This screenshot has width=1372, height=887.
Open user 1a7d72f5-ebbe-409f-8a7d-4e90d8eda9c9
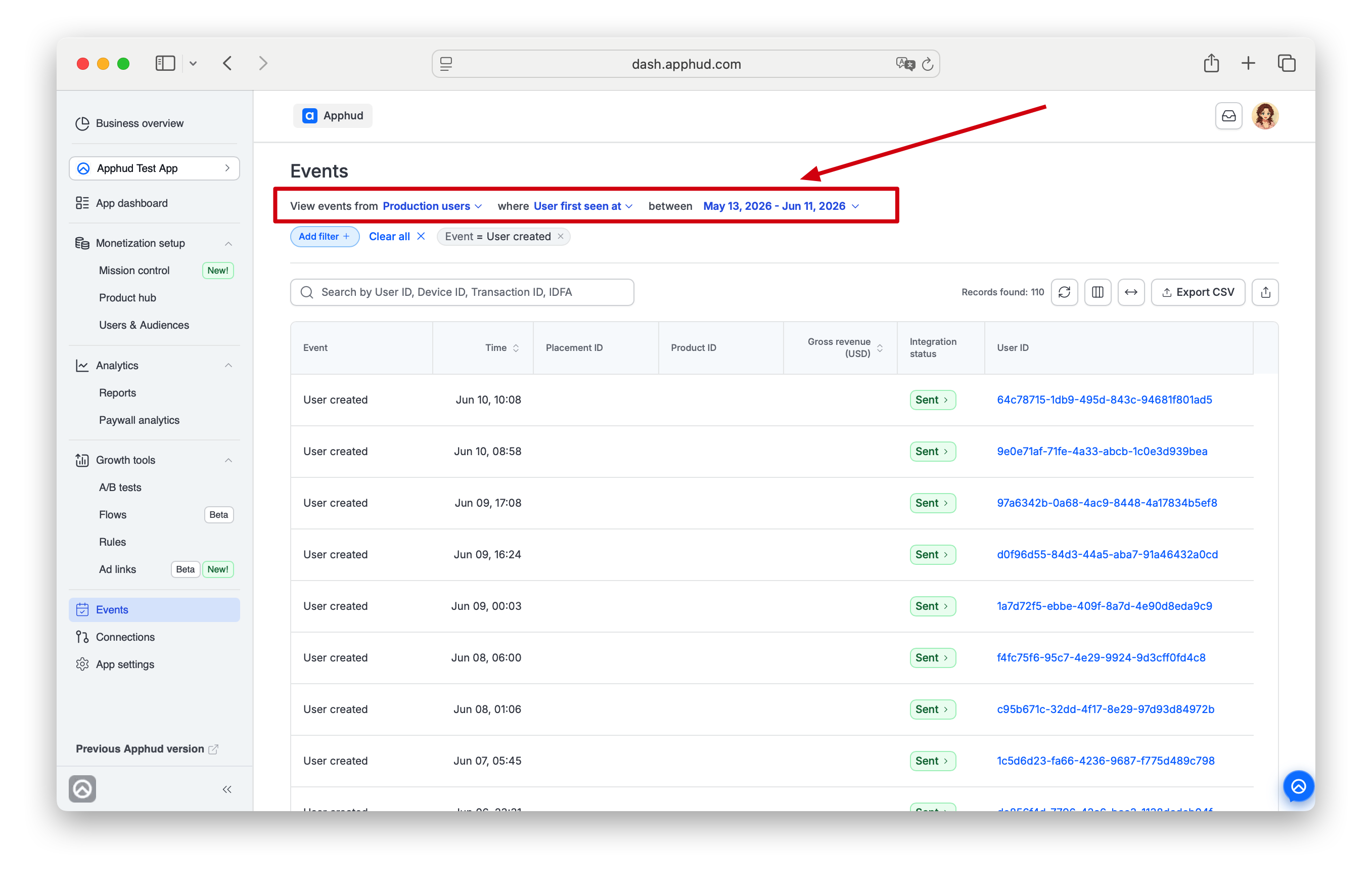tap(1104, 606)
